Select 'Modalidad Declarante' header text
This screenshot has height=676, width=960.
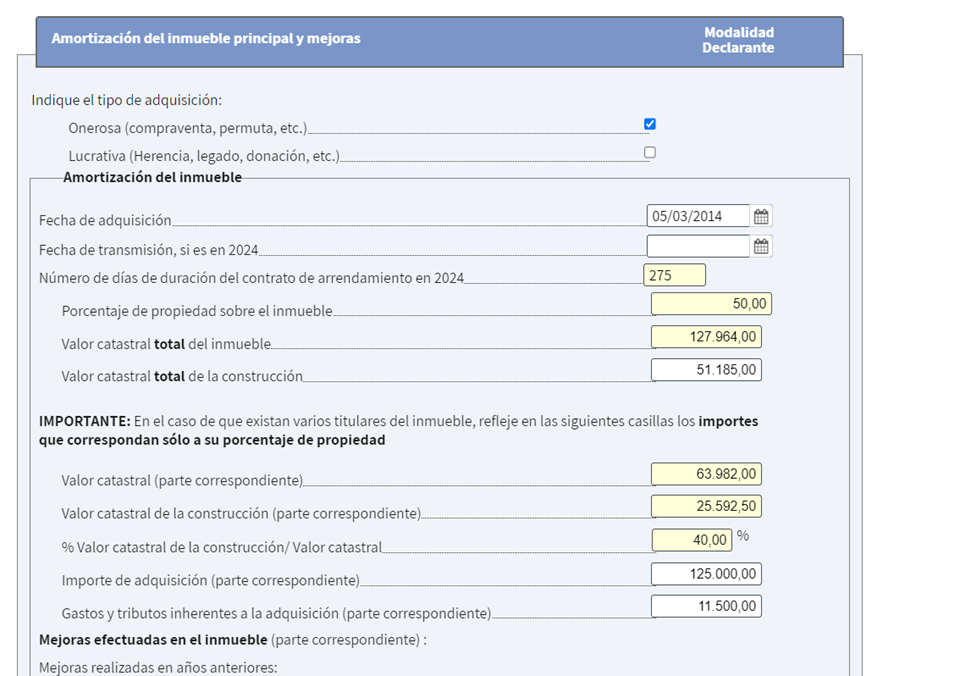pos(738,40)
